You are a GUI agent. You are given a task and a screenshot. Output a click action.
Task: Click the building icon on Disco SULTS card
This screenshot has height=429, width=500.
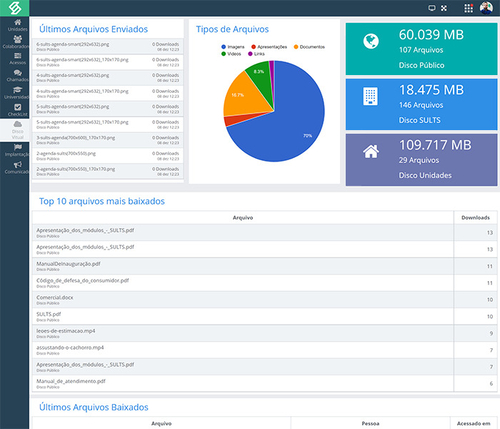pyautogui.click(x=370, y=96)
